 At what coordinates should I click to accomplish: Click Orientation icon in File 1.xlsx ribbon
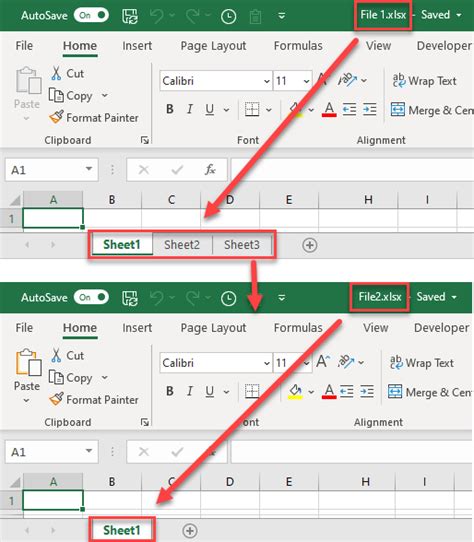pos(347,80)
